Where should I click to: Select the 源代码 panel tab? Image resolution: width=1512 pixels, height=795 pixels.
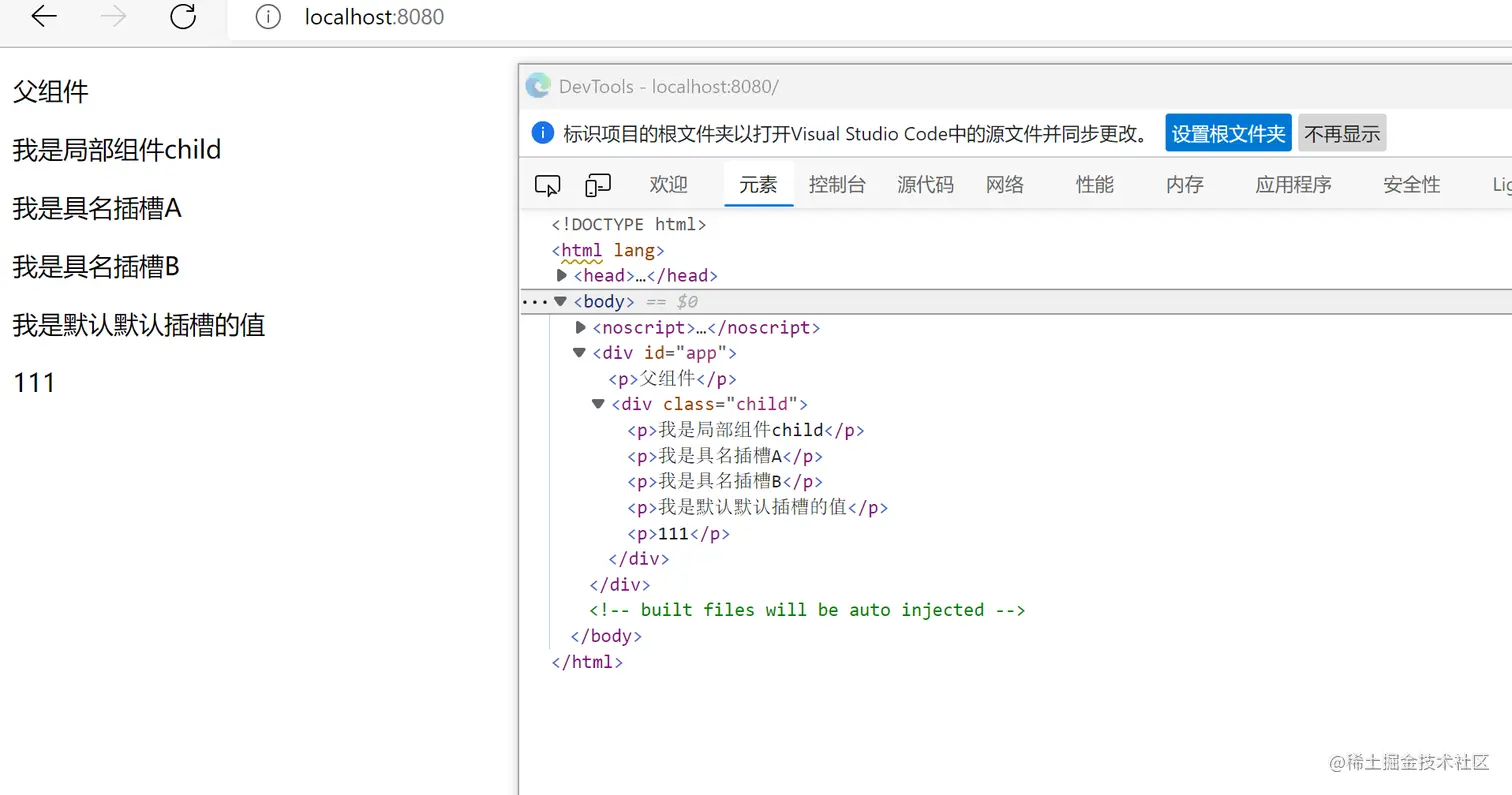pyautogui.click(x=925, y=184)
